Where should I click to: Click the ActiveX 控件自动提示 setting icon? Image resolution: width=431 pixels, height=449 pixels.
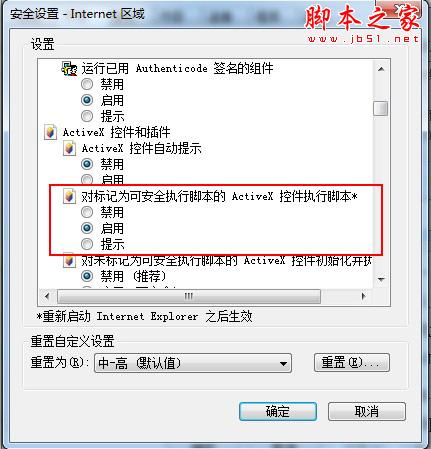click(x=69, y=148)
